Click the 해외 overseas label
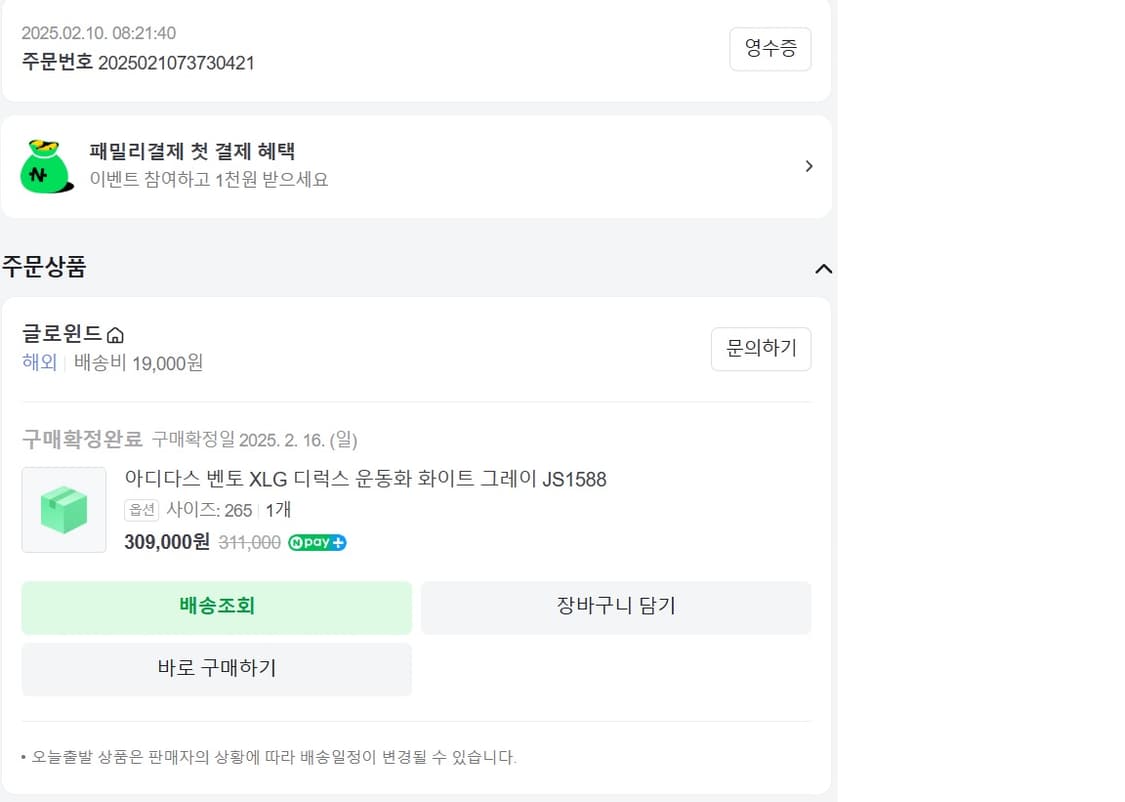1125x802 pixels. click(x=39, y=362)
